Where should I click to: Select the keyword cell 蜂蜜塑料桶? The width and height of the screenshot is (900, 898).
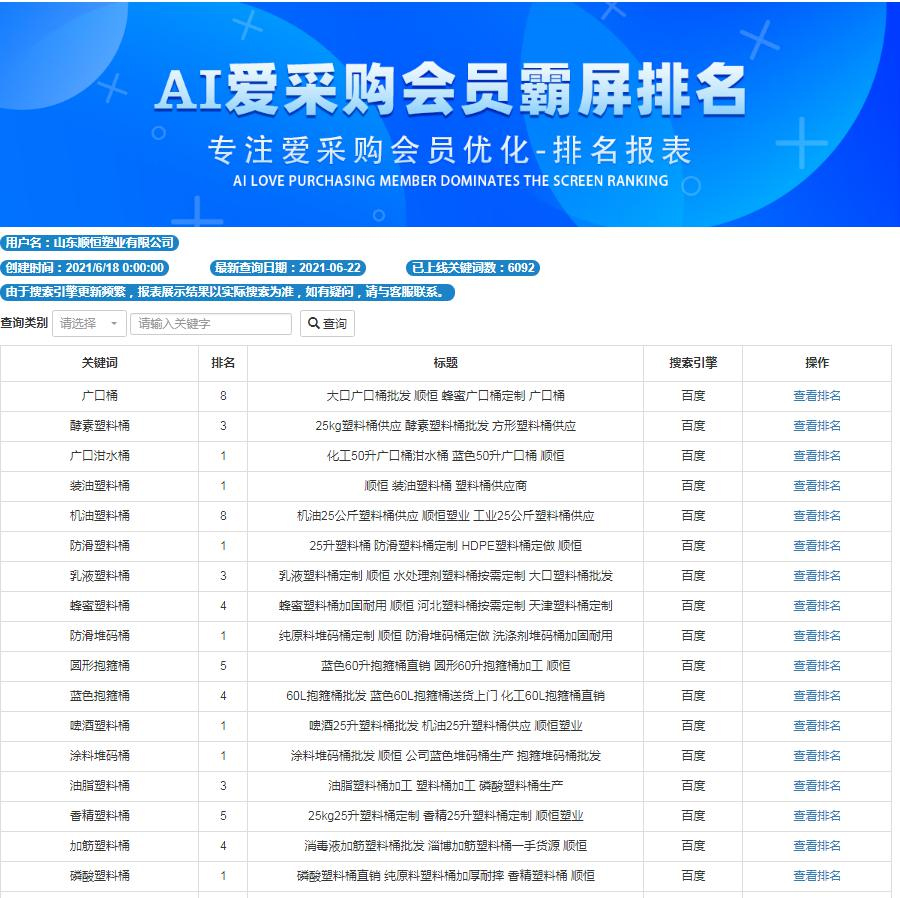point(99,606)
